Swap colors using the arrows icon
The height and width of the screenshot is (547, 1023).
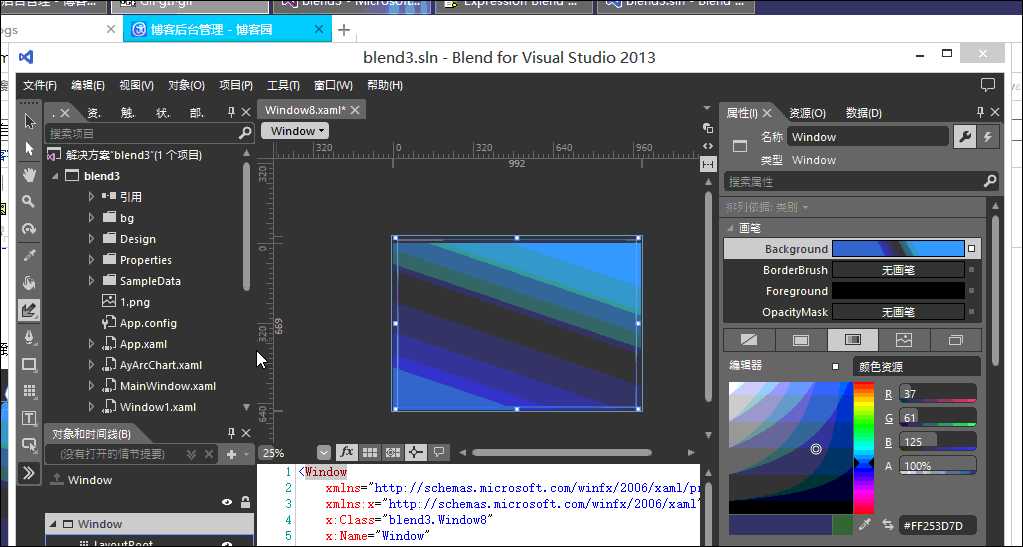(887, 524)
